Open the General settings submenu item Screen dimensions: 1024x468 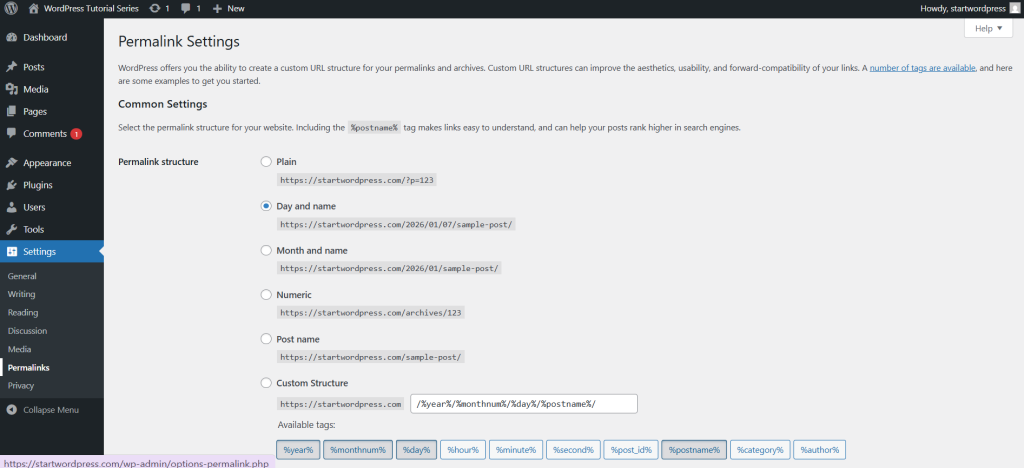pyautogui.click(x=22, y=276)
